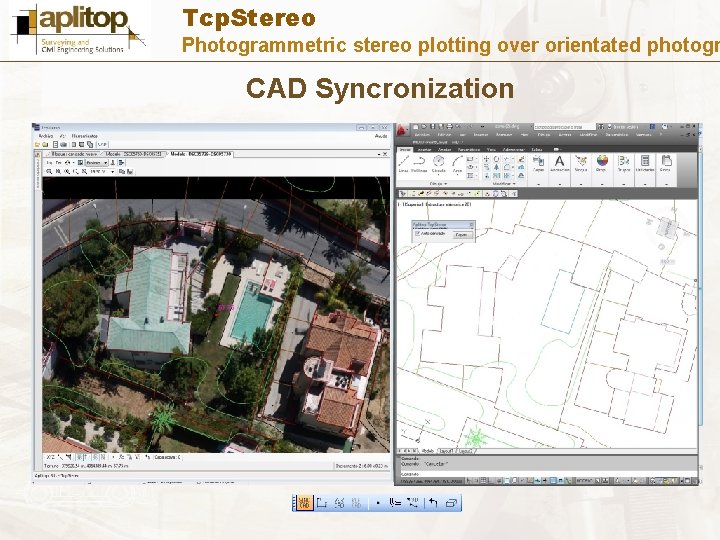The image size is (720, 540).
Task: Open the mode dropdown in the TcpStereo view toolbar
Action: (x=96, y=163)
